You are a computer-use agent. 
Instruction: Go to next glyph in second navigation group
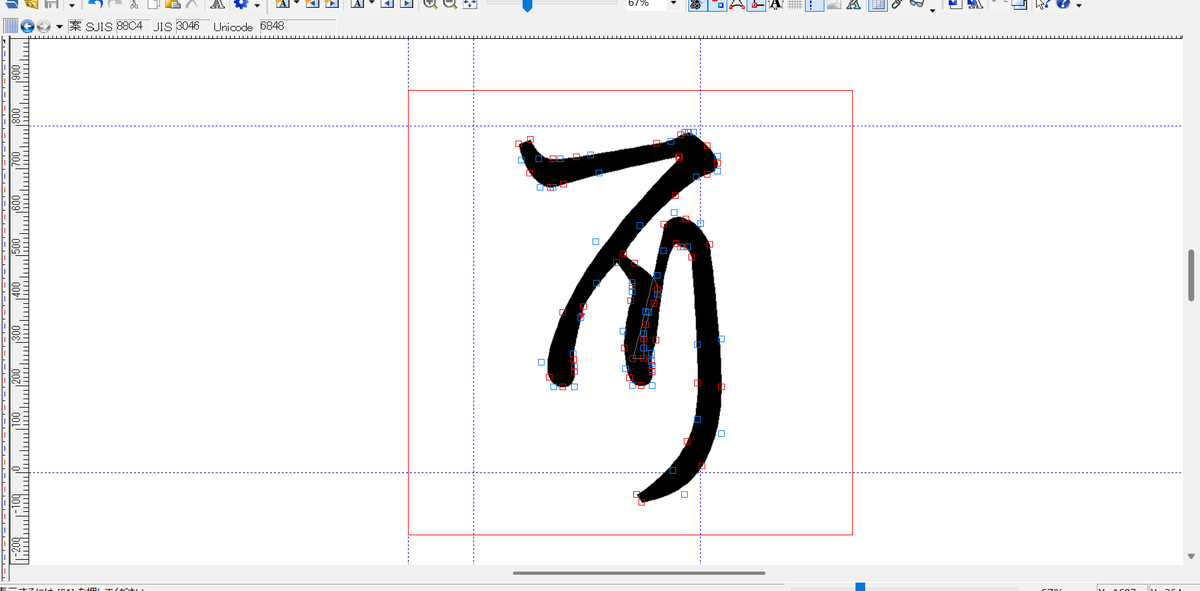pyautogui.click(x=406, y=4)
